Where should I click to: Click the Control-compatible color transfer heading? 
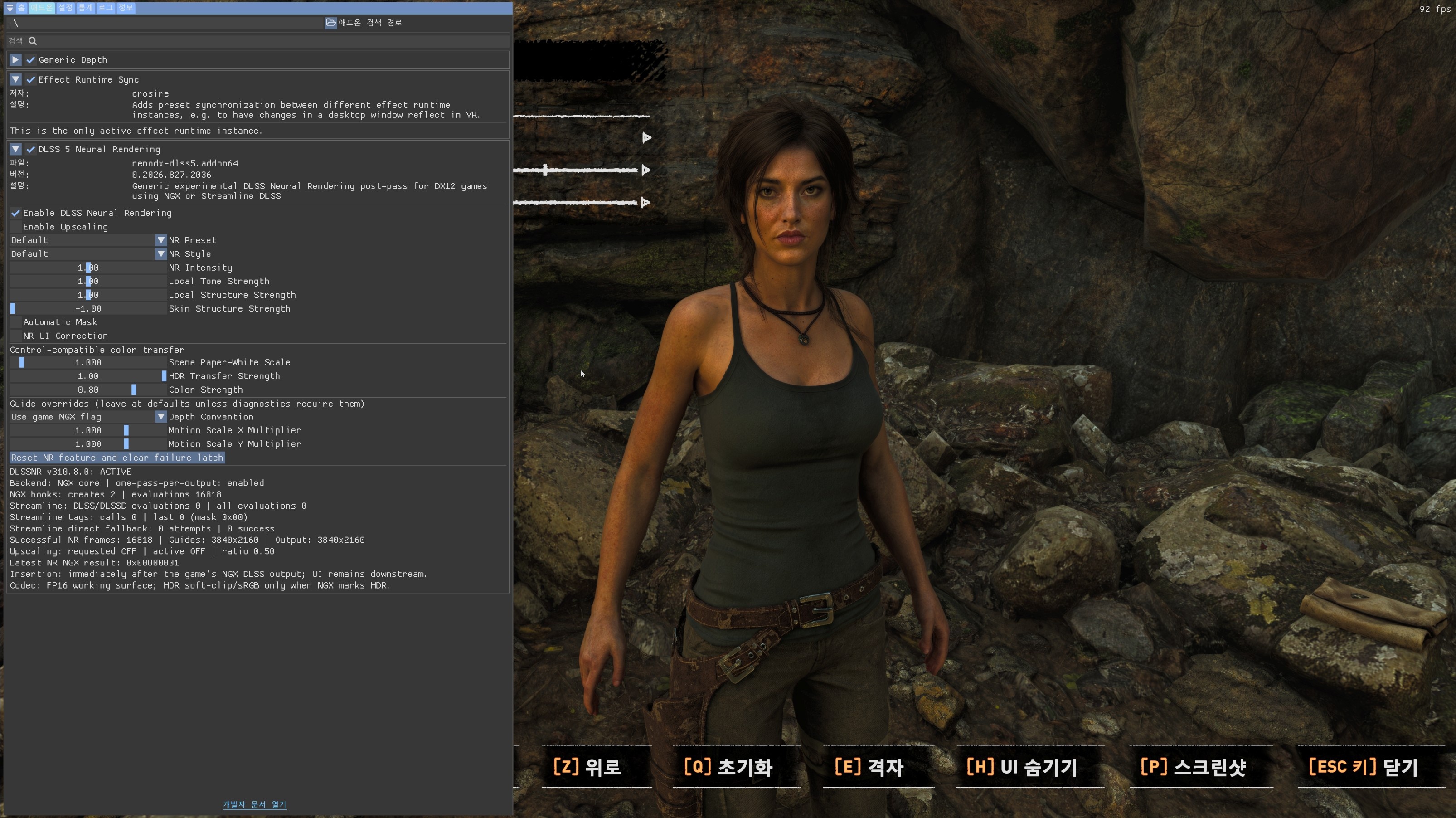[x=97, y=350]
